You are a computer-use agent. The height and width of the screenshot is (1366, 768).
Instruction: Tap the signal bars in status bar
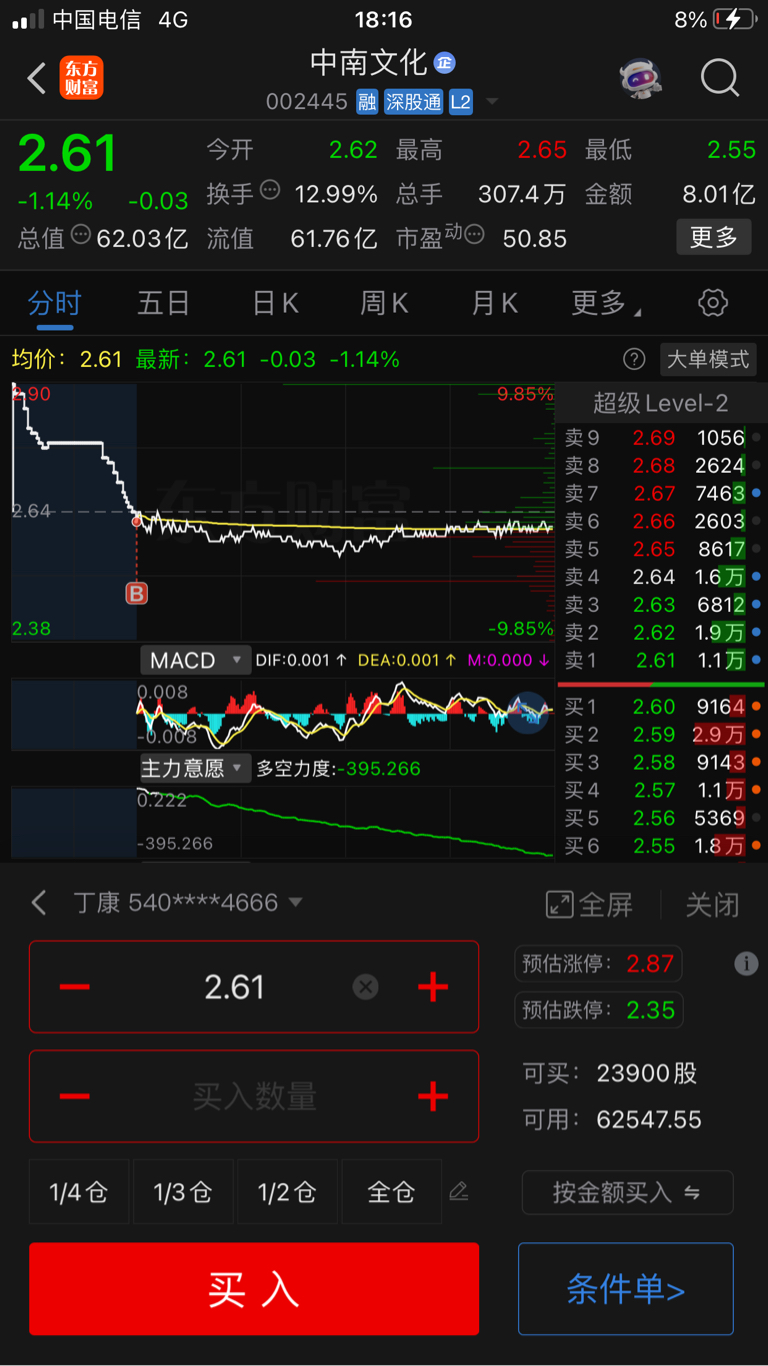27,19
